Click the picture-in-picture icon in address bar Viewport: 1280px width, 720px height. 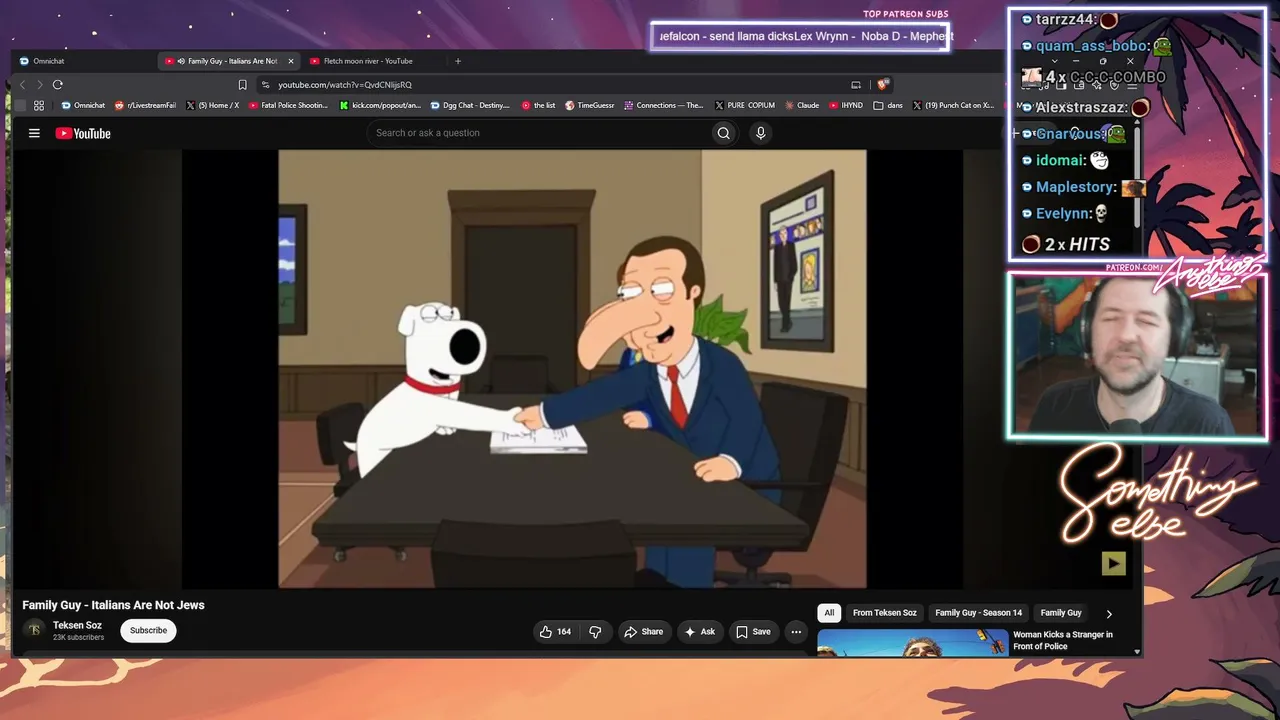tap(855, 85)
